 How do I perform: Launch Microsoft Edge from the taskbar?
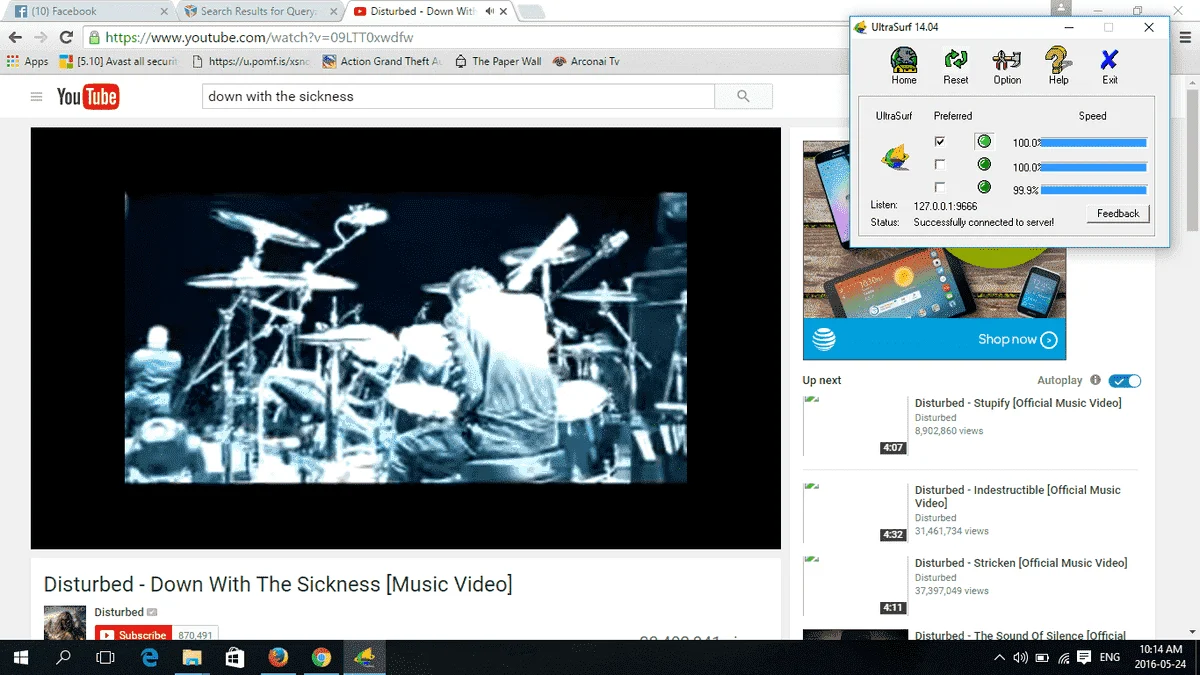(x=150, y=657)
